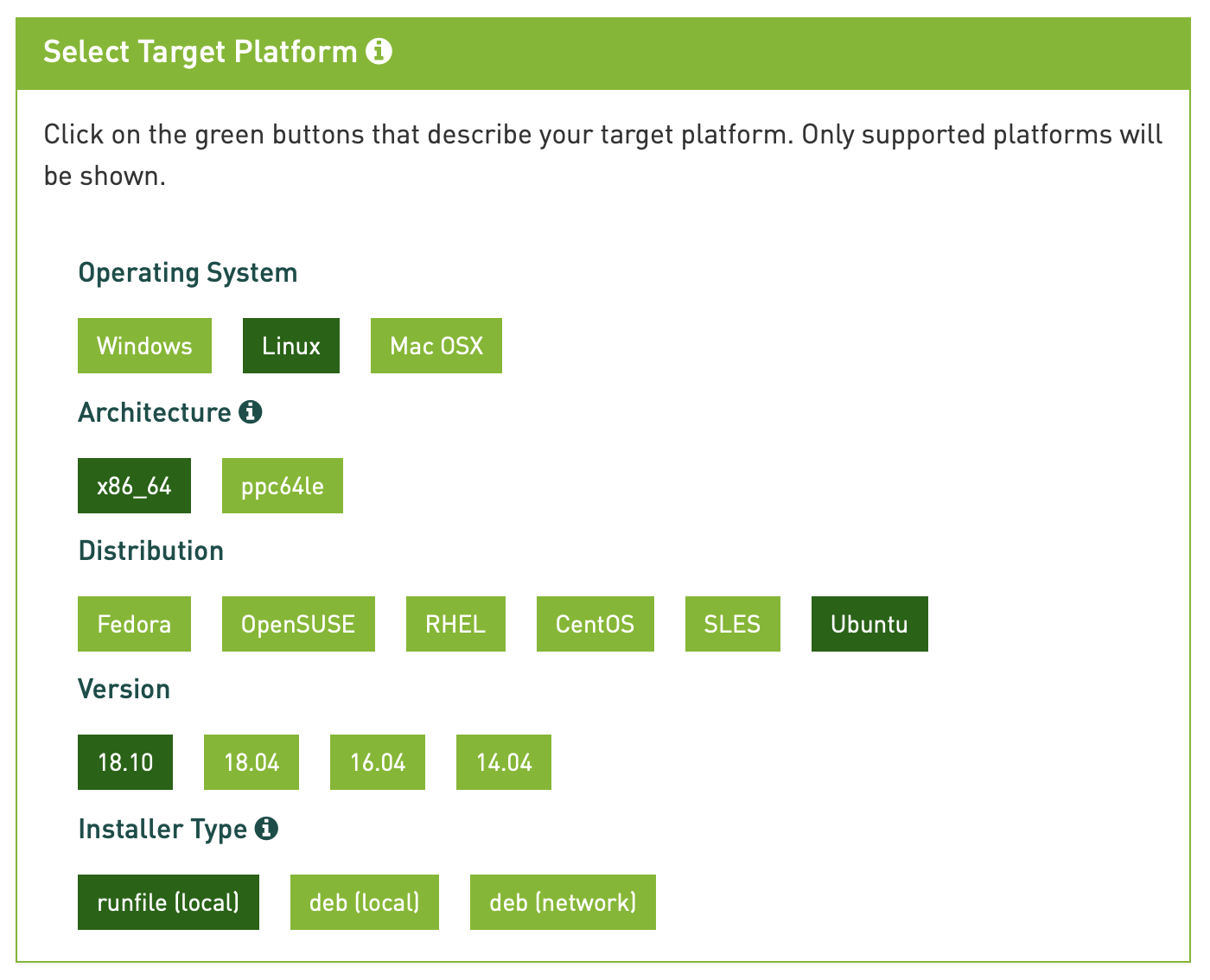Pick Mac OSX as operating system
Image resolution: width=1210 pixels, height=980 pixels.
click(436, 346)
